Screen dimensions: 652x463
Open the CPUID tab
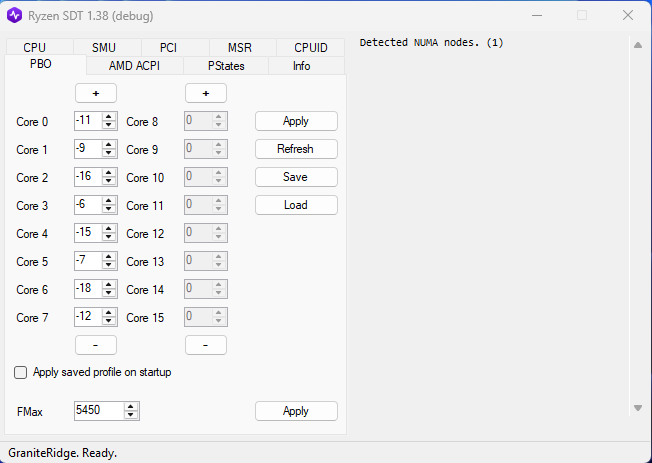pos(310,47)
